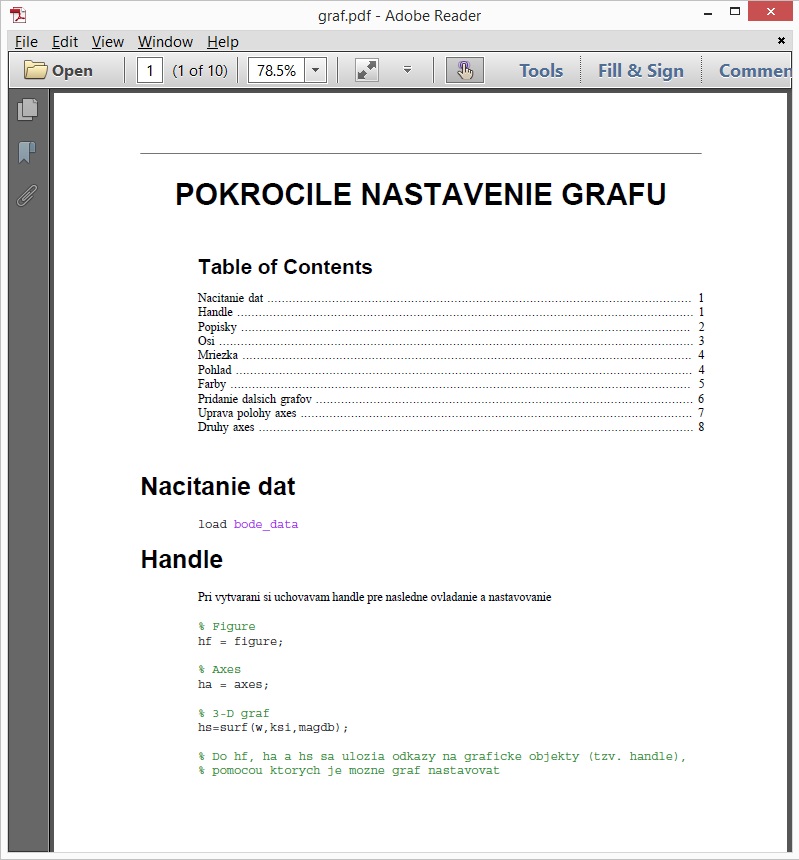Click the 'Pri vytvarani si uchovavam handle' sentence

tap(375, 597)
